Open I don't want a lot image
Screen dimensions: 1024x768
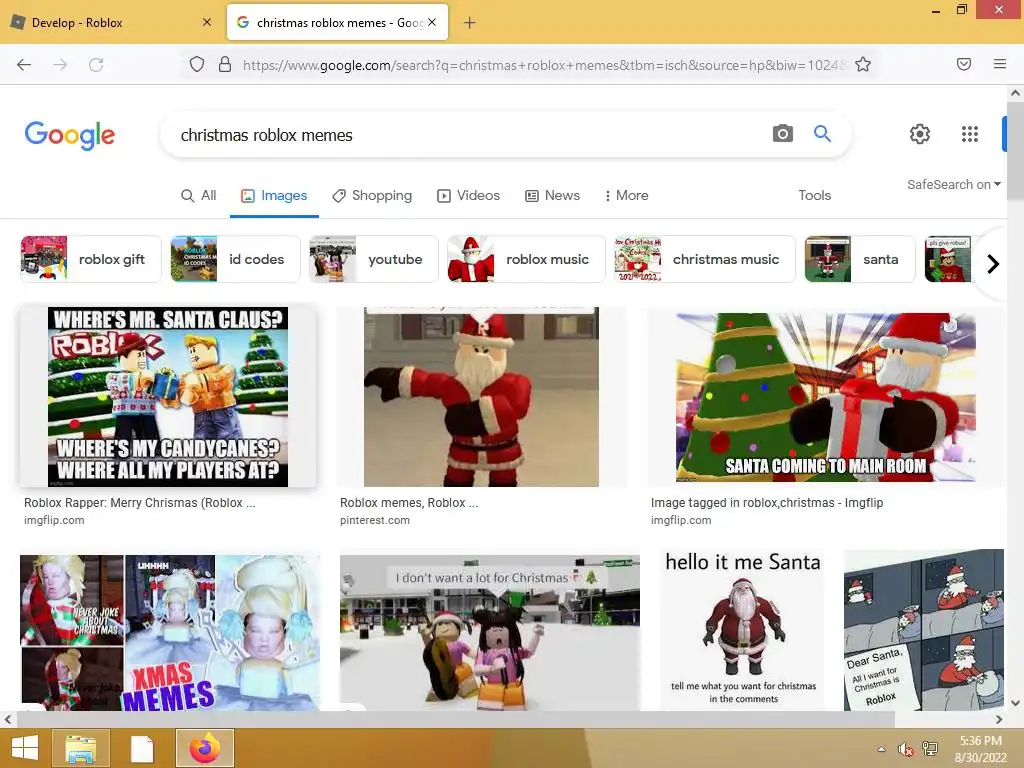tap(490, 632)
